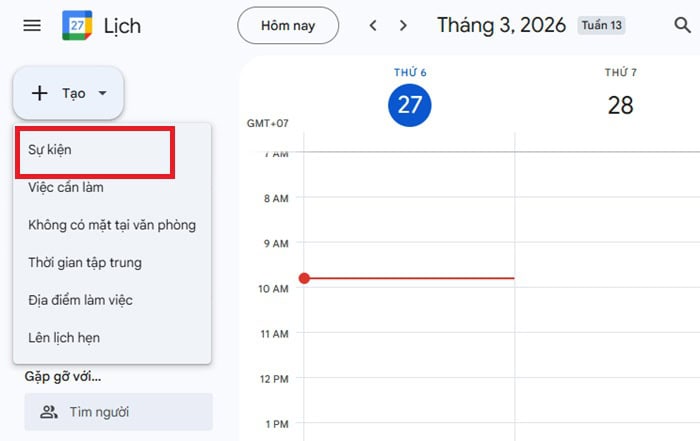The width and height of the screenshot is (700, 441).
Task: Go to next period arrow
Action: click(x=403, y=25)
